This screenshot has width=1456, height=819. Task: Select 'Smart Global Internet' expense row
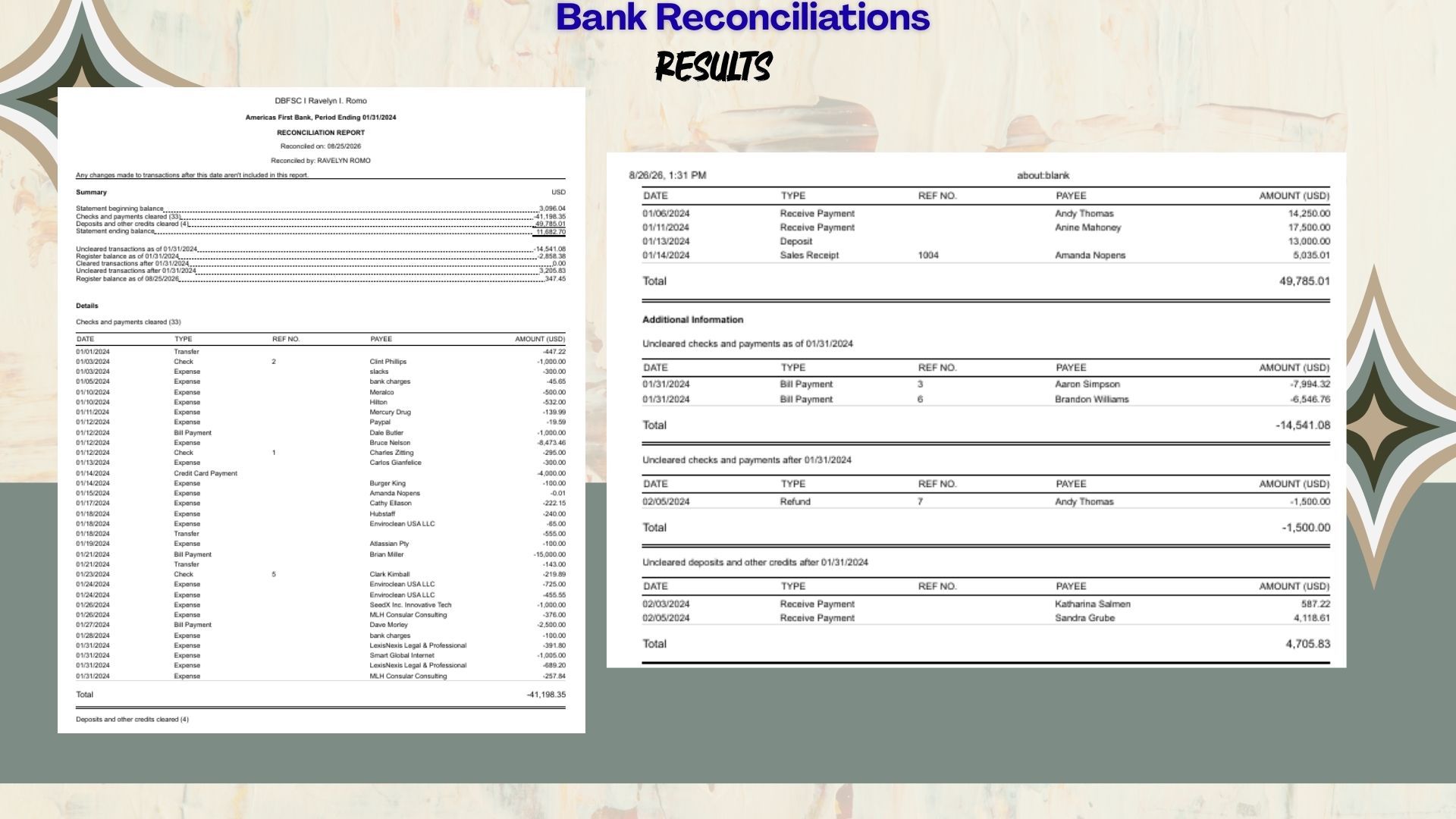[x=321, y=656]
